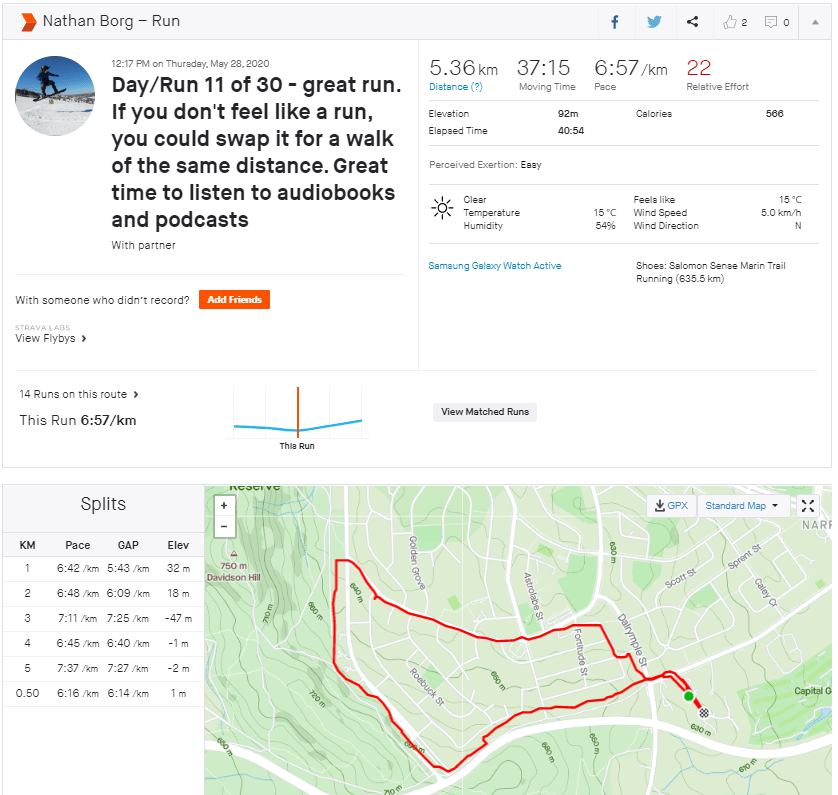Select kilometer 3 split row
The image size is (838, 795).
click(102, 619)
